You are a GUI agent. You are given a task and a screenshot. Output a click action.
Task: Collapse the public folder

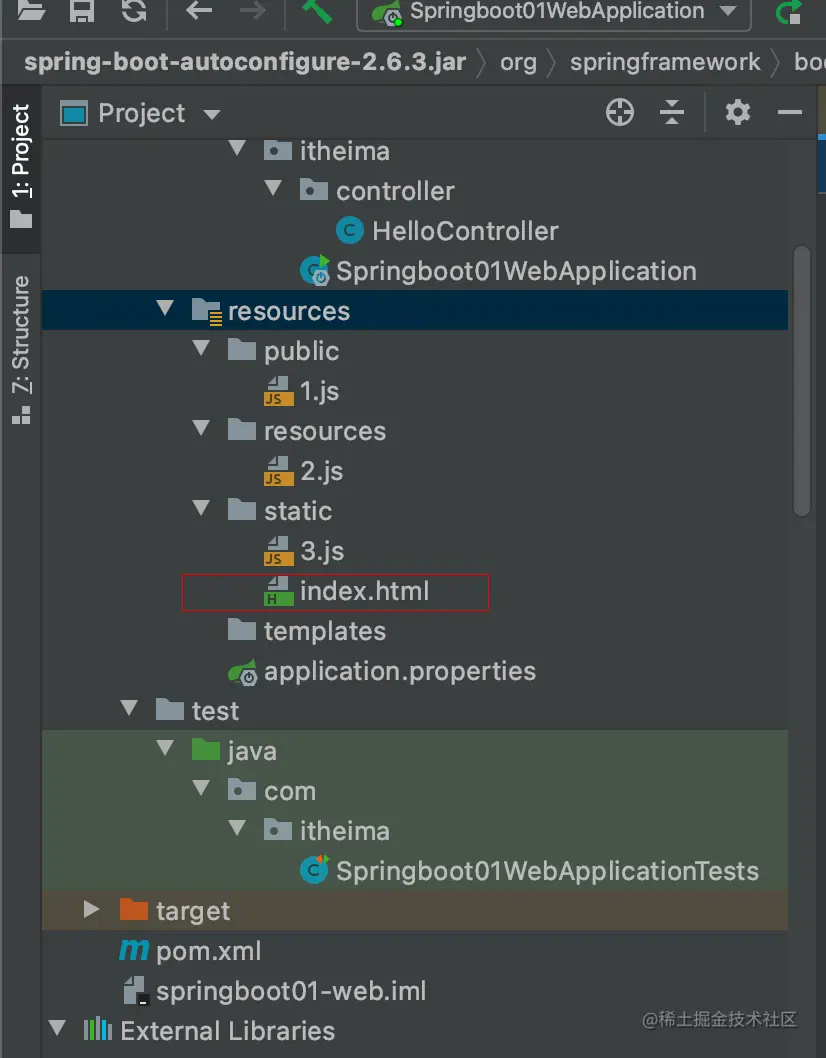(201, 348)
